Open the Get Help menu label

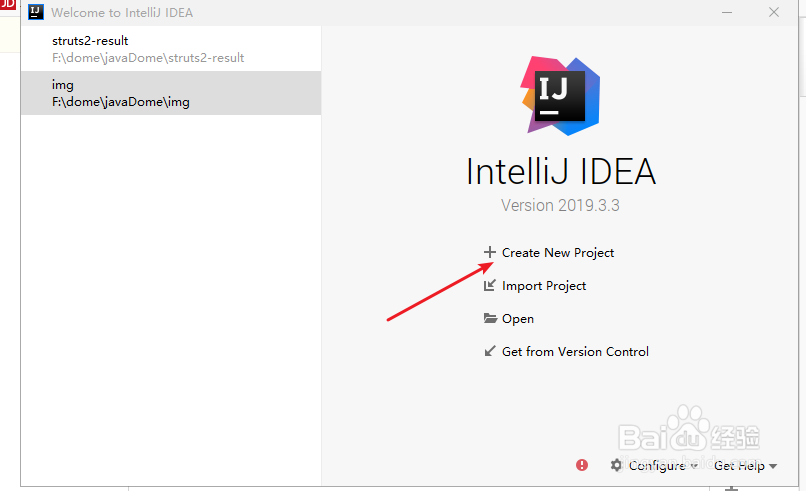pos(739,465)
